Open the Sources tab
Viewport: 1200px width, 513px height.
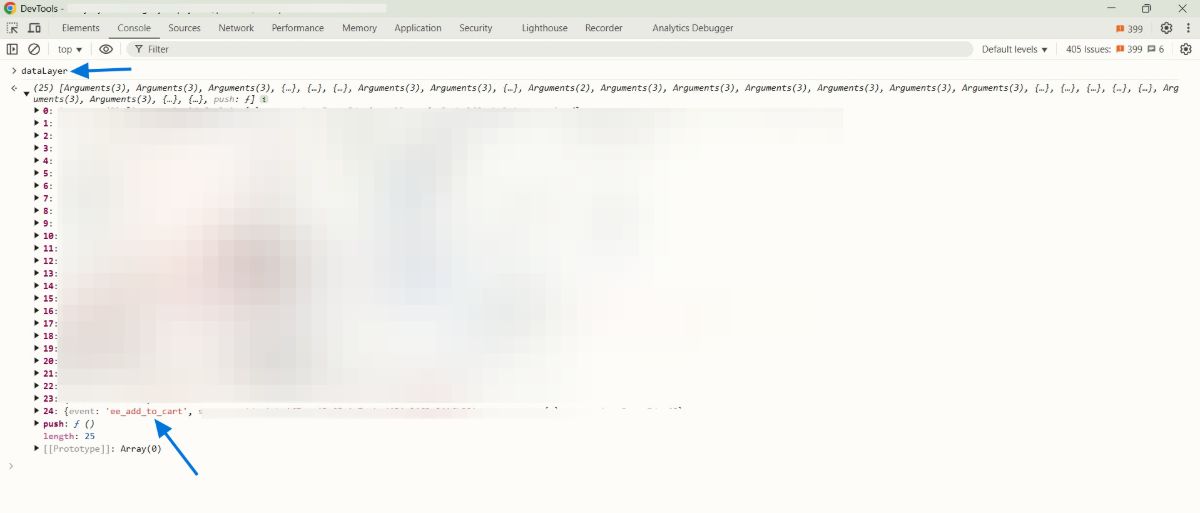coord(184,28)
